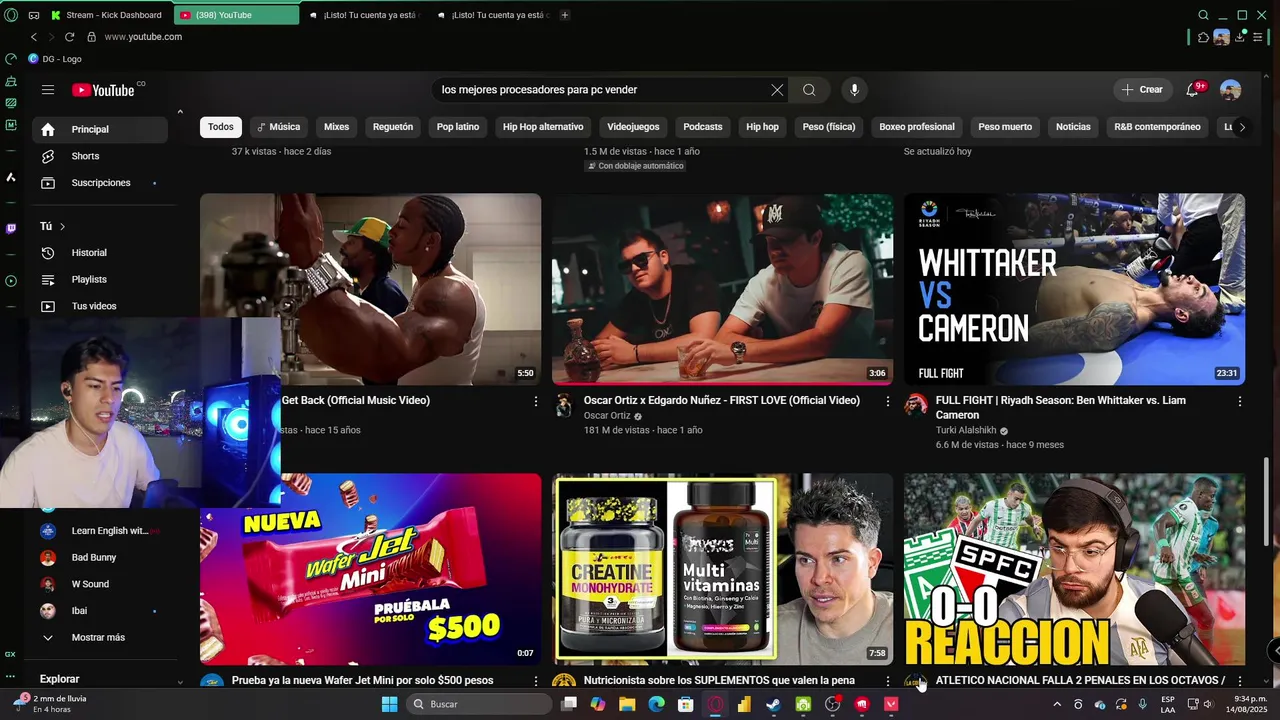Select the Música filter chip
This screenshot has height=720, width=1280.
[278, 127]
